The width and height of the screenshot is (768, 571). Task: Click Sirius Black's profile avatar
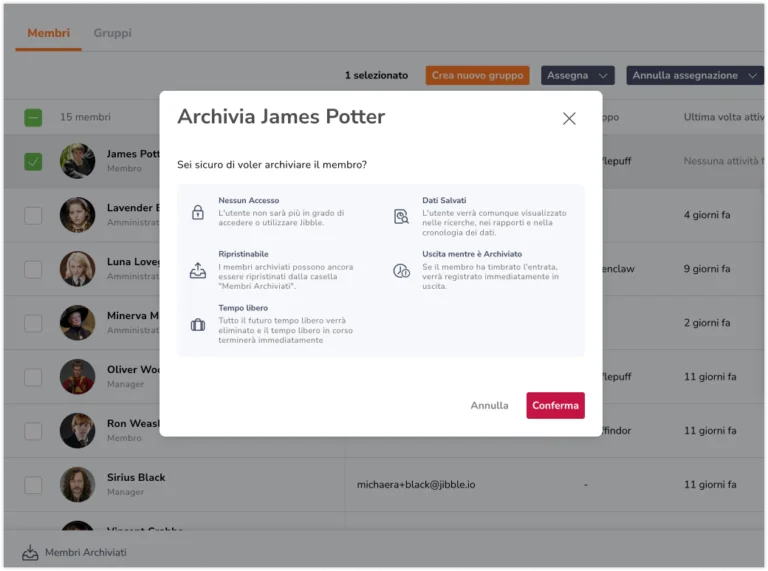[x=77, y=484]
